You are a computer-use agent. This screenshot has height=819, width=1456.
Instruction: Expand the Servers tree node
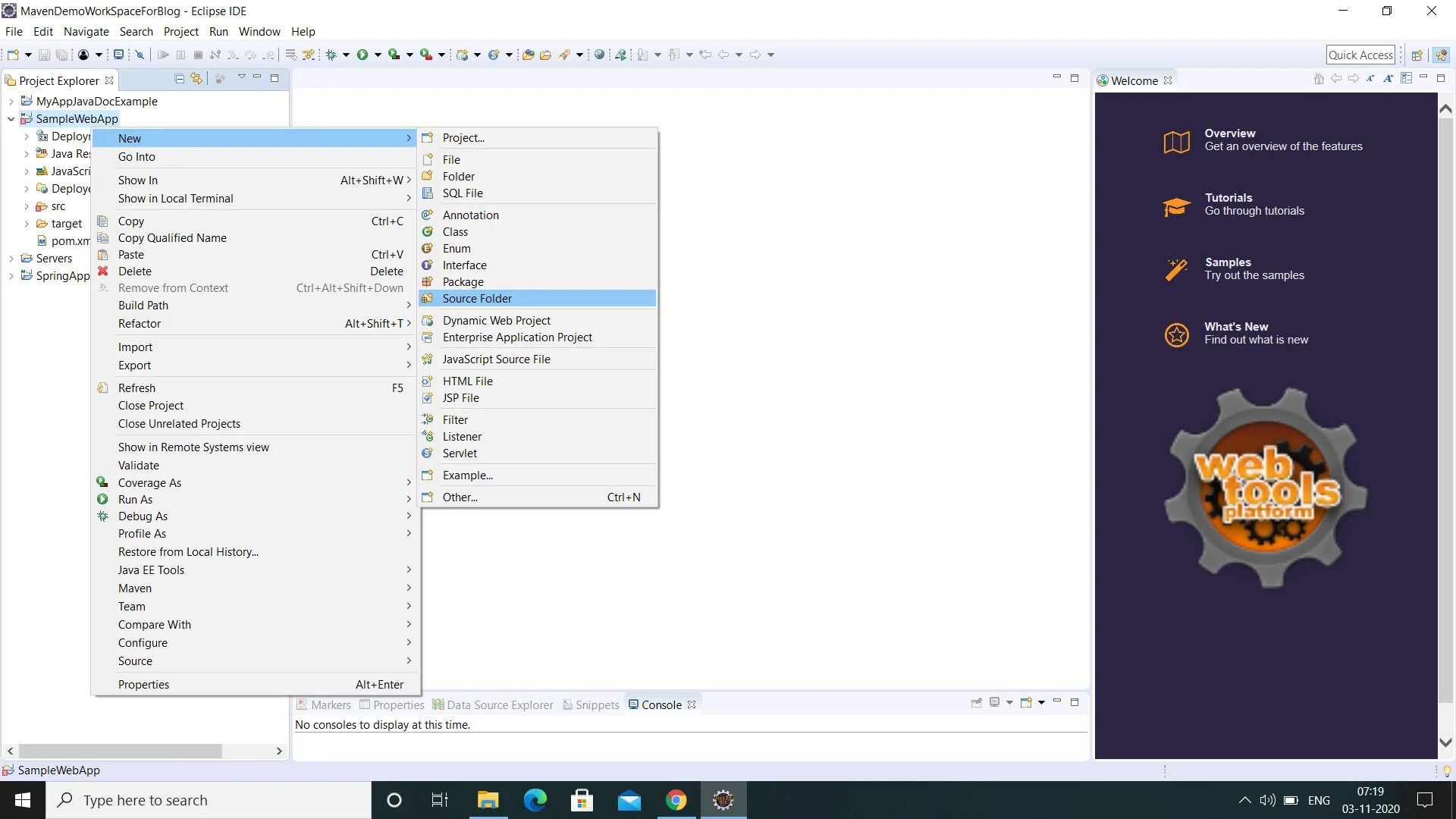click(11, 259)
